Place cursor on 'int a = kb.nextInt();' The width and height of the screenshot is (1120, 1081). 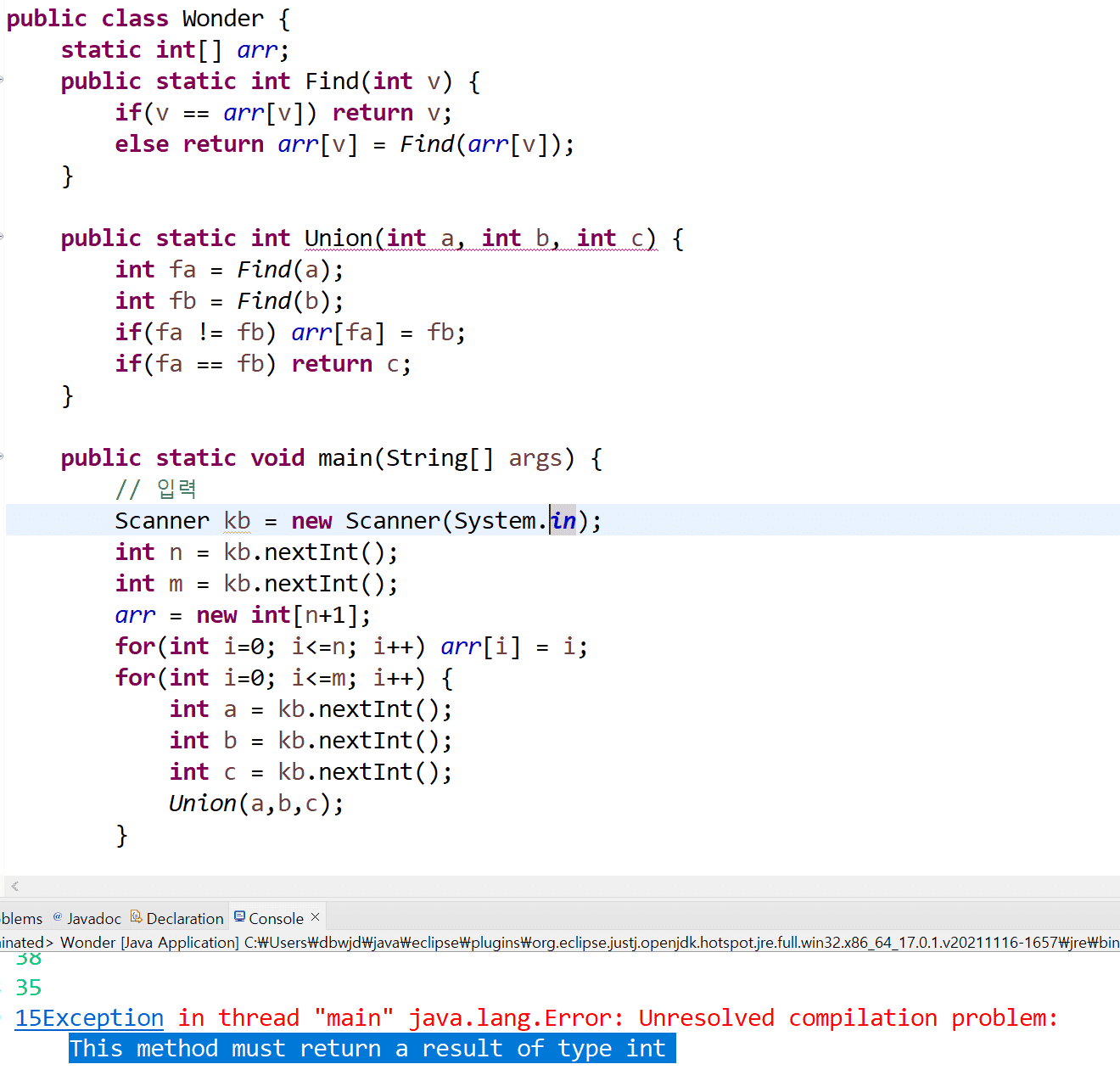click(311, 709)
